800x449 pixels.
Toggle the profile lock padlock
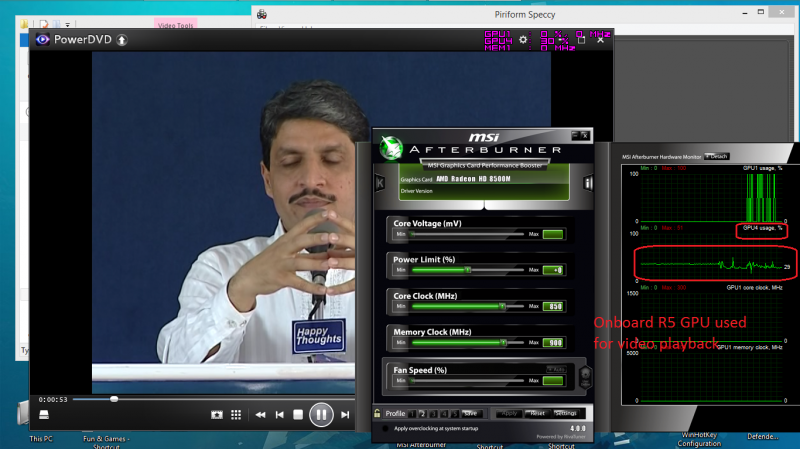pos(377,413)
